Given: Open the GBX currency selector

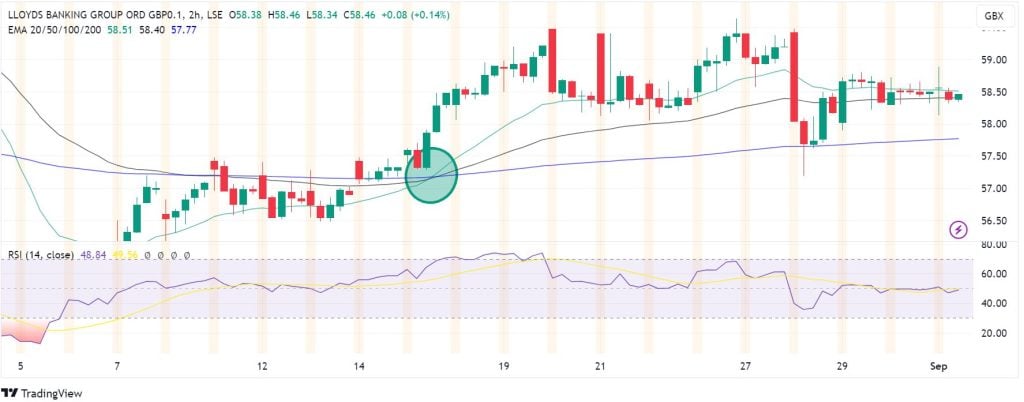Looking at the screenshot, I should pos(993,17).
